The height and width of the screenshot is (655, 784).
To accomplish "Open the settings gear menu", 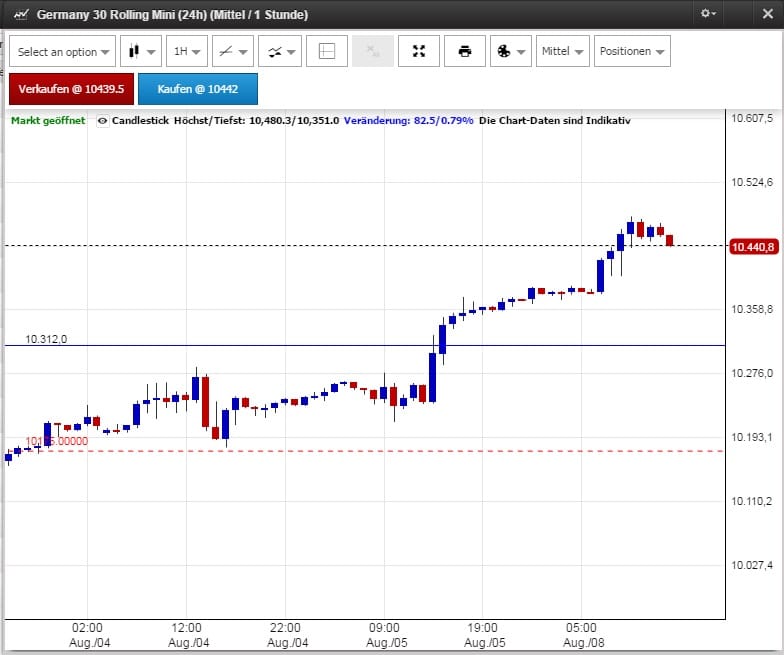I will pyautogui.click(x=709, y=14).
